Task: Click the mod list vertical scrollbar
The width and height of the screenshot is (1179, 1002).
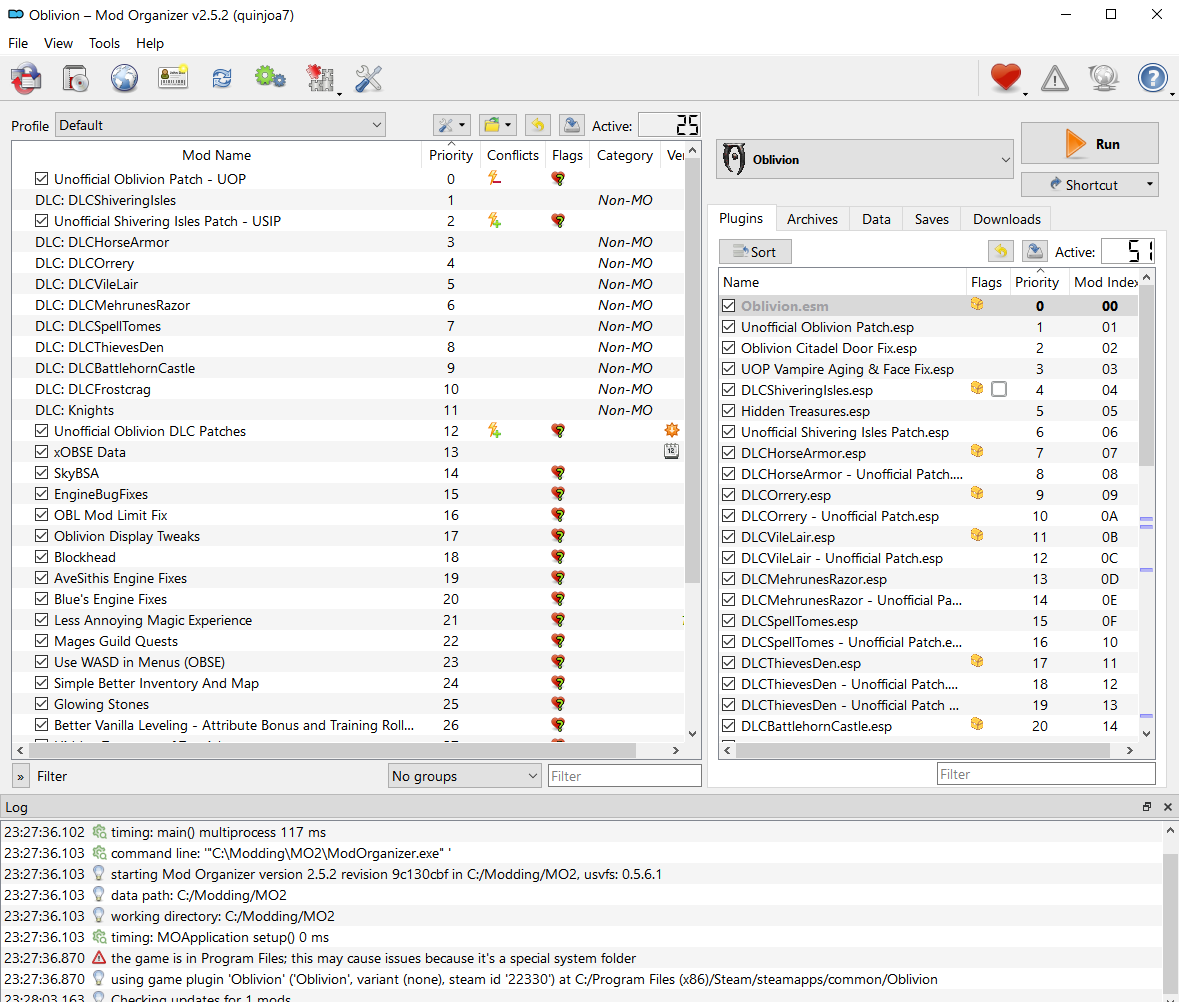Action: click(x=693, y=372)
